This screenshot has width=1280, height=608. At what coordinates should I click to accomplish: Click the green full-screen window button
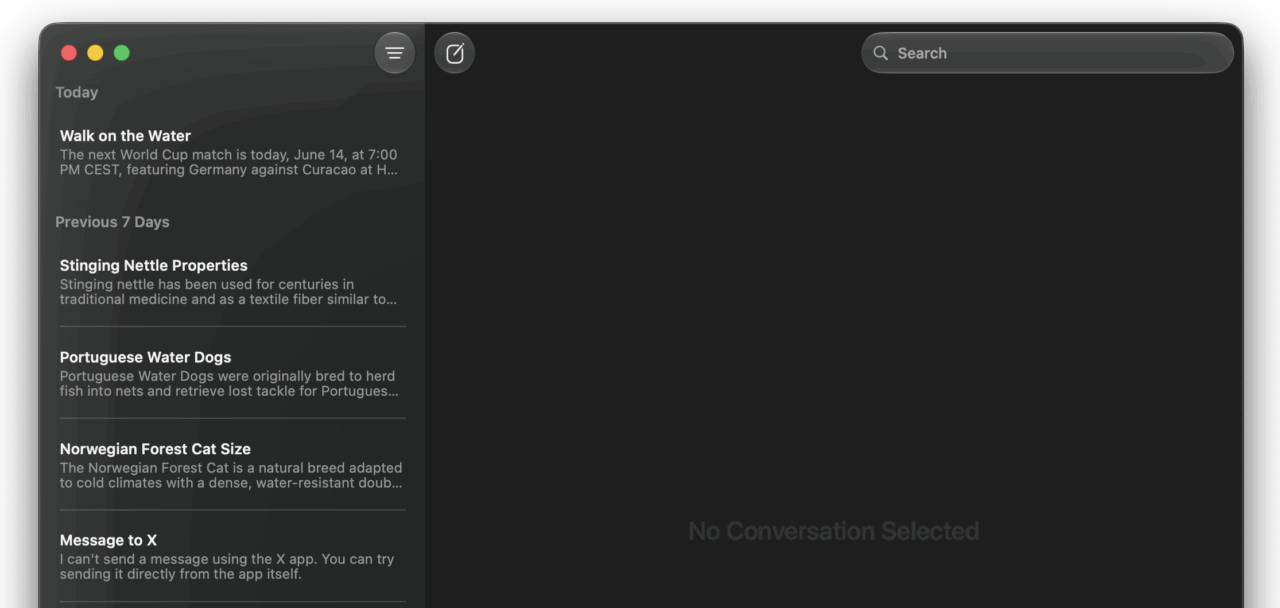tap(122, 53)
